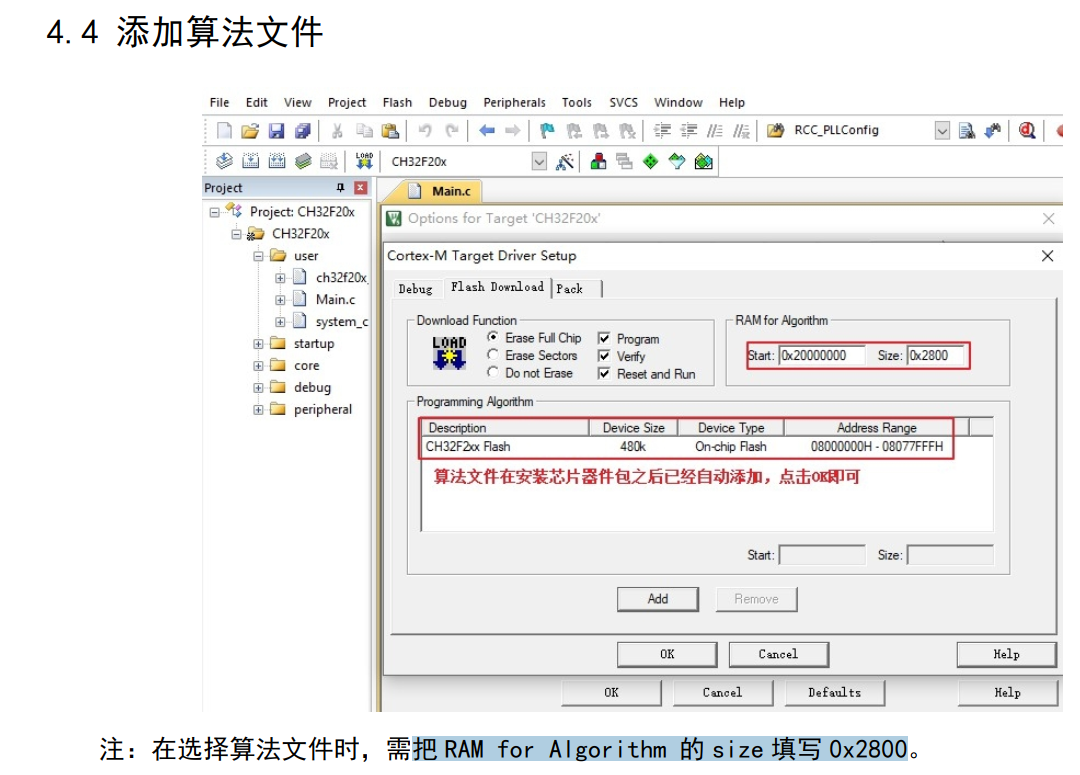
Task: Click the Insert Bookmark flag icon
Action: pos(547,131)
